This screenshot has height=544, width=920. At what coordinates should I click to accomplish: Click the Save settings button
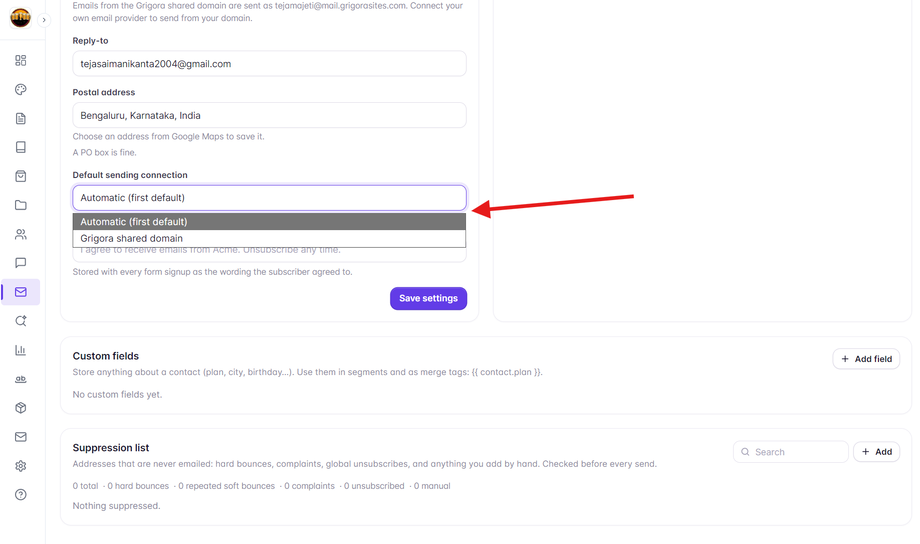[428, 298]
